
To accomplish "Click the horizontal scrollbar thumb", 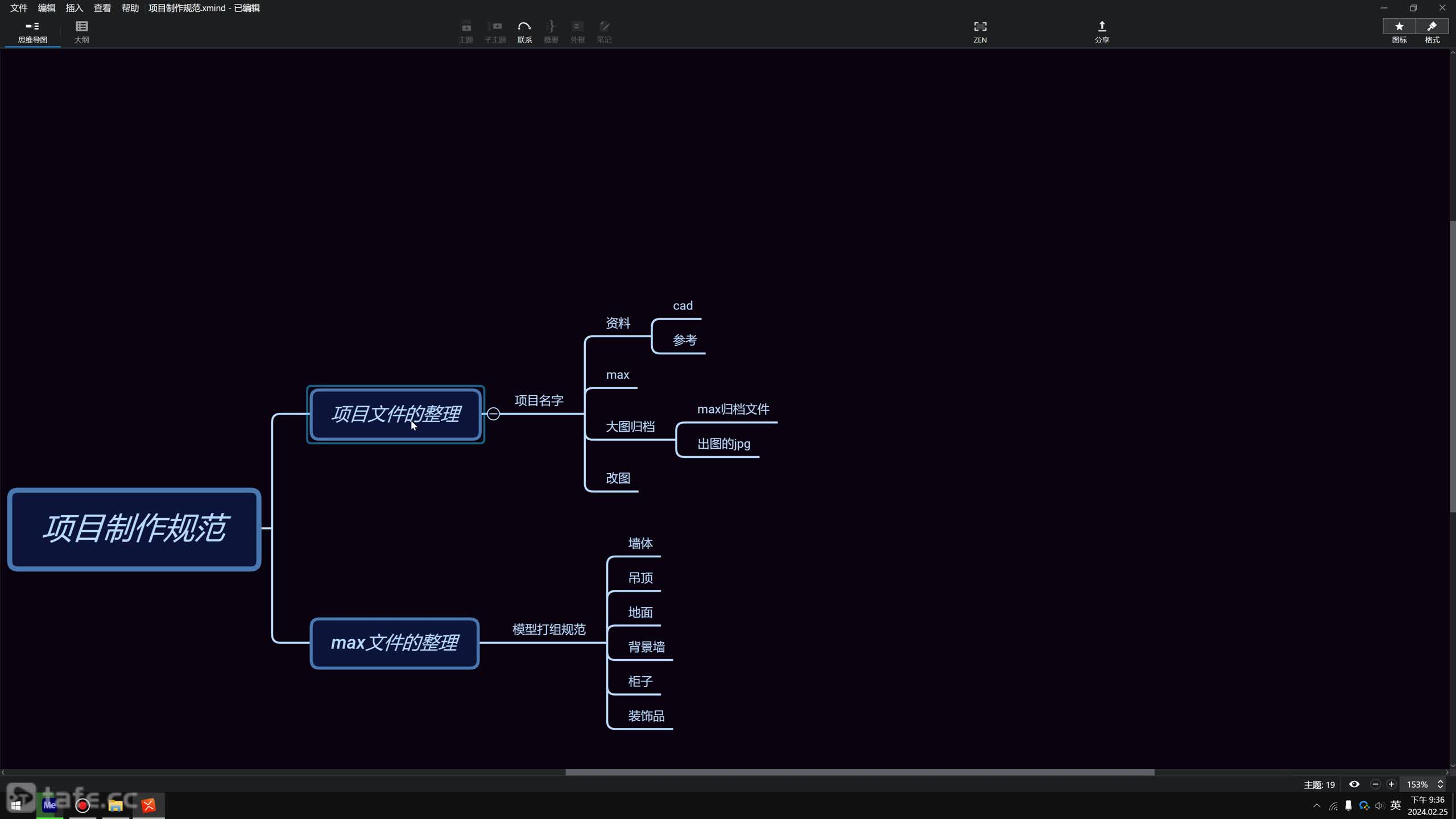I will point(859,772).
